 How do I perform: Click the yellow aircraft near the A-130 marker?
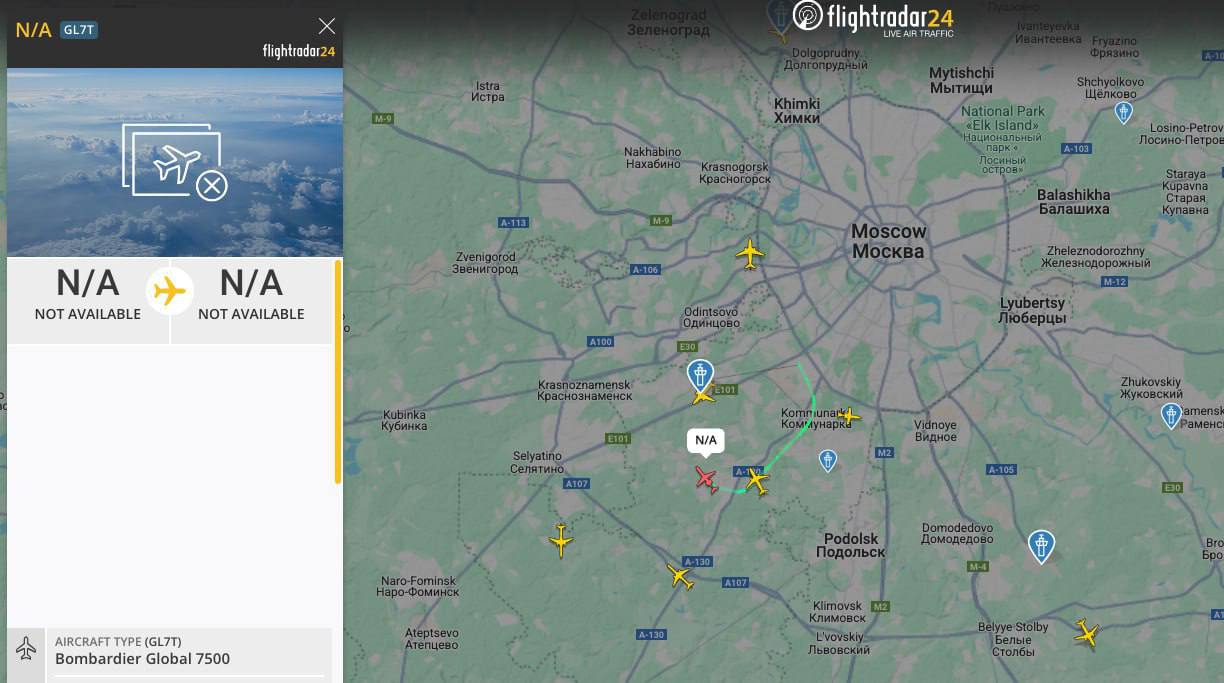[x=681, y=576]
